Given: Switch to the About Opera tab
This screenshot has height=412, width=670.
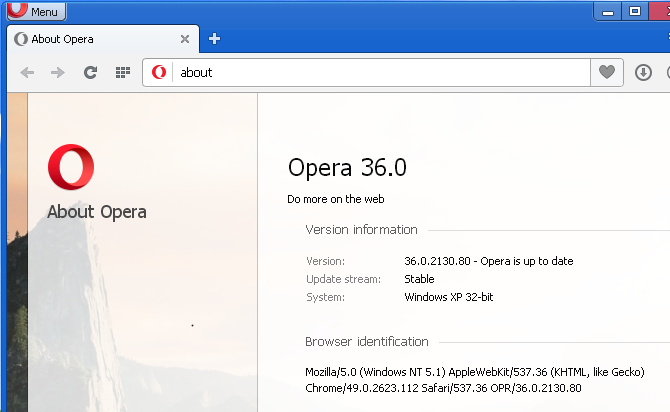Looking at the screenshot, I should pos(90,39).
